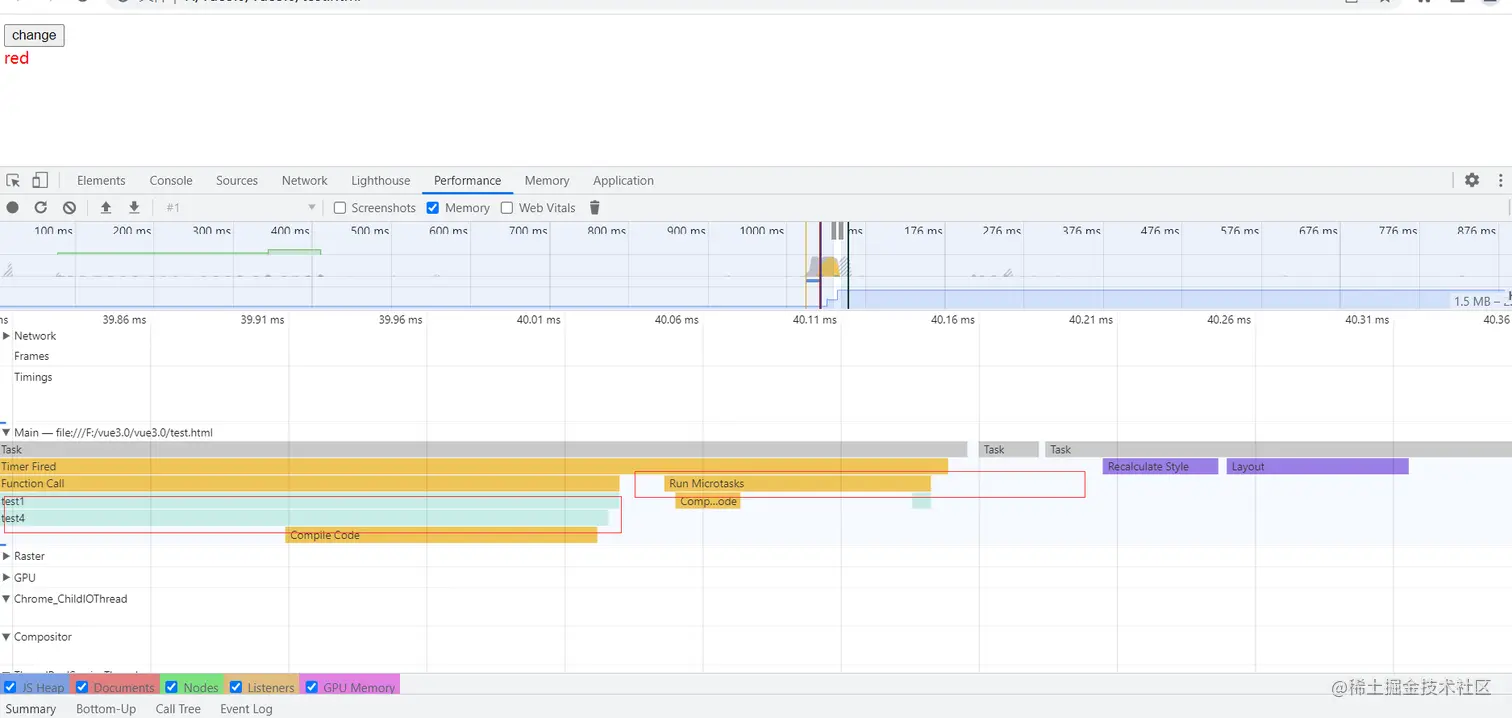This screenshot has height=718, width=1512.
Task: Start recording with the record circle
Action: [x=13, y=208]
